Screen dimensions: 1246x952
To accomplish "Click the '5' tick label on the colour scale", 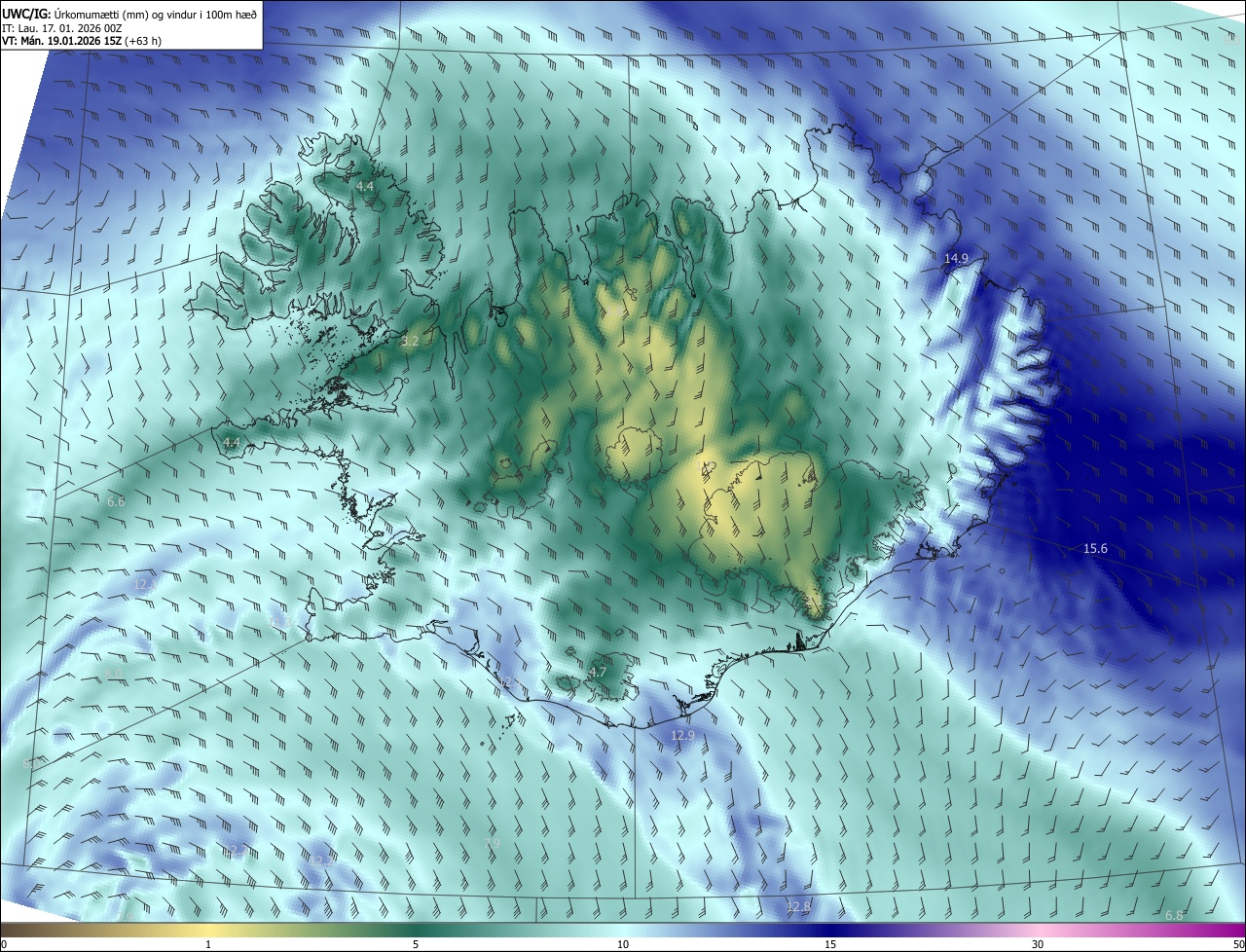I will point(416,945).
